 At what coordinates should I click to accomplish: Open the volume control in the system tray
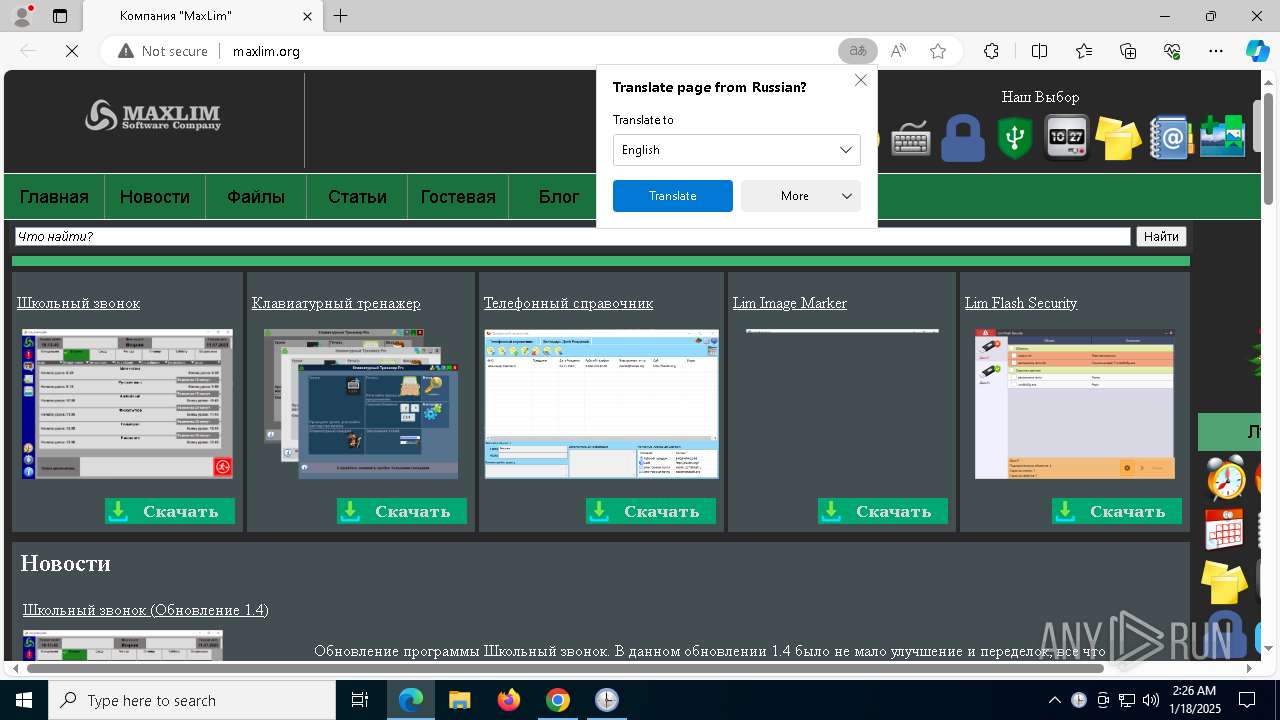click(1150, 700)
